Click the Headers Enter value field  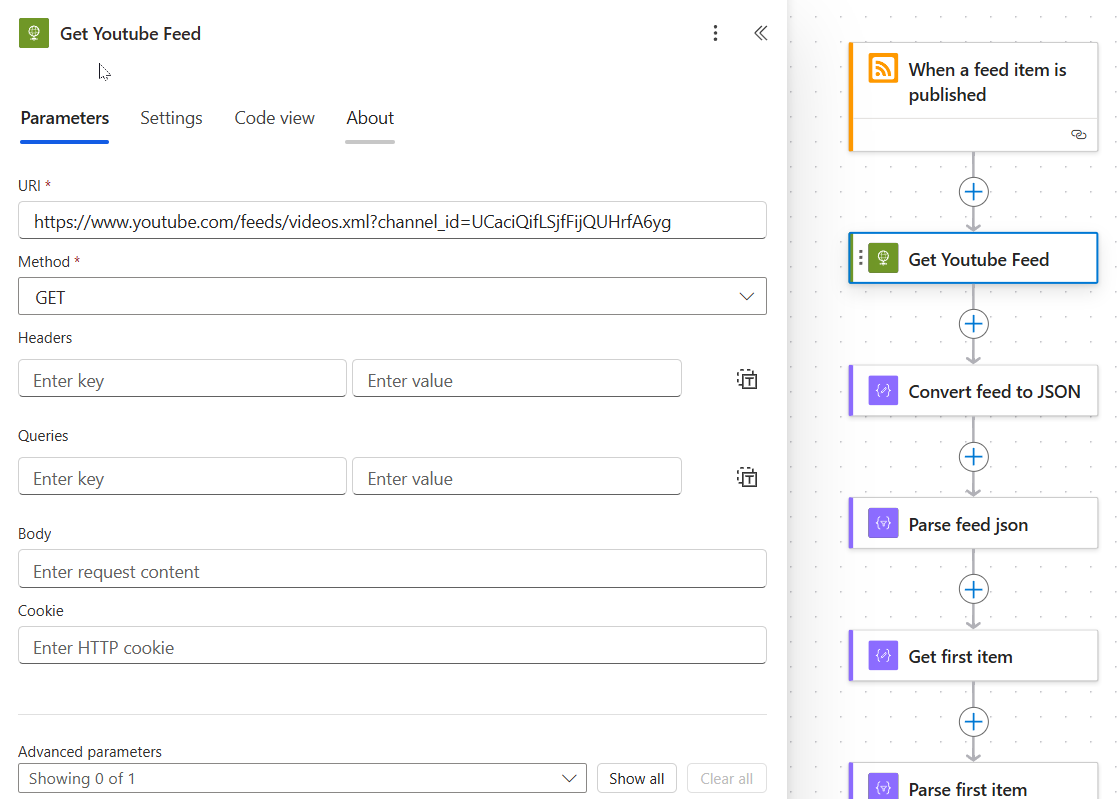pyautogui.click(x=516, y=379)
